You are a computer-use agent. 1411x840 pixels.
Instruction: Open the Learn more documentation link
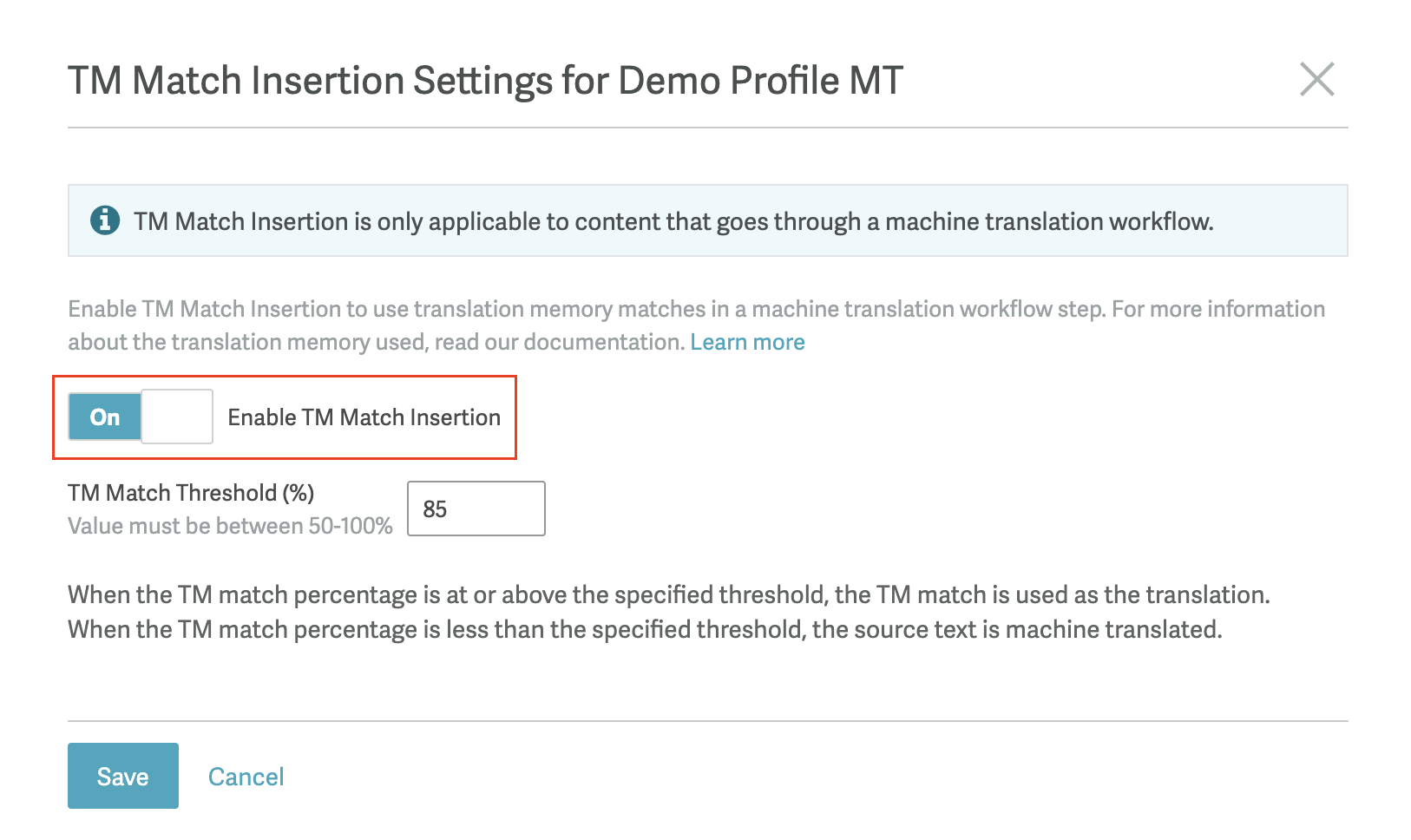(x=747, y=342)
